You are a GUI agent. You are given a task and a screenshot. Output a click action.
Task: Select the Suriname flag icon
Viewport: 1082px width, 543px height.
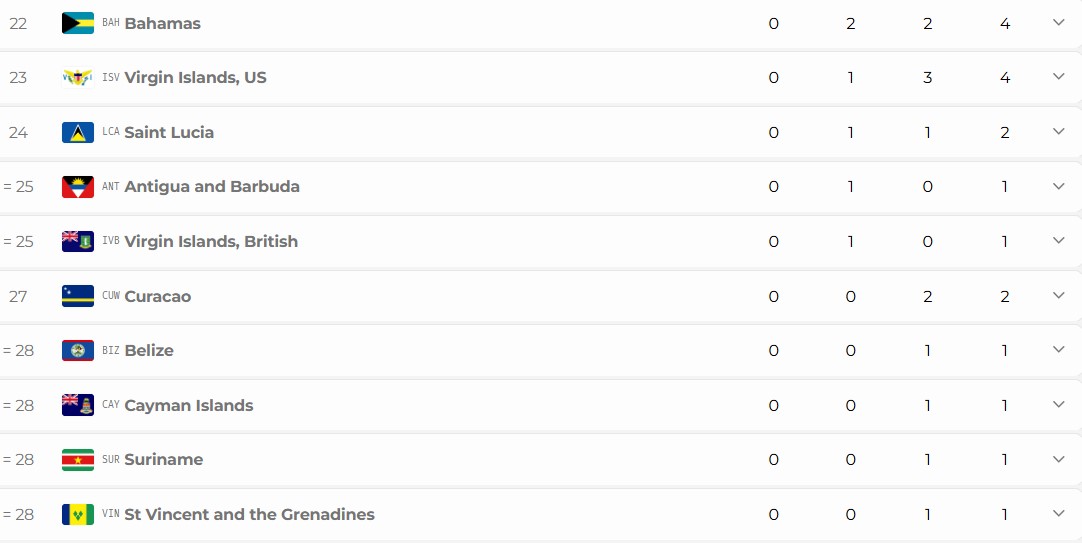(x=78, y=460)
